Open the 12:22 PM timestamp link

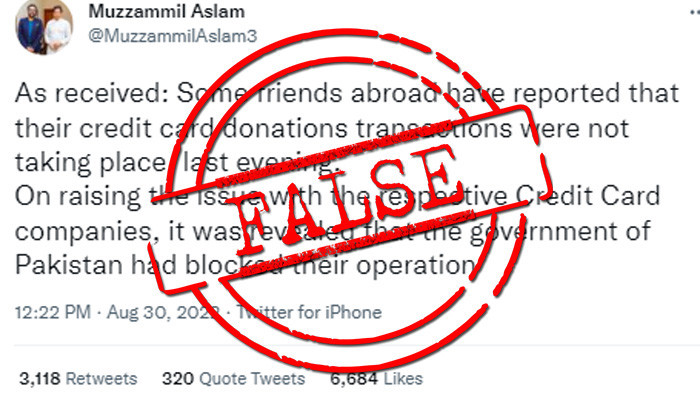[x=53, y=312]
